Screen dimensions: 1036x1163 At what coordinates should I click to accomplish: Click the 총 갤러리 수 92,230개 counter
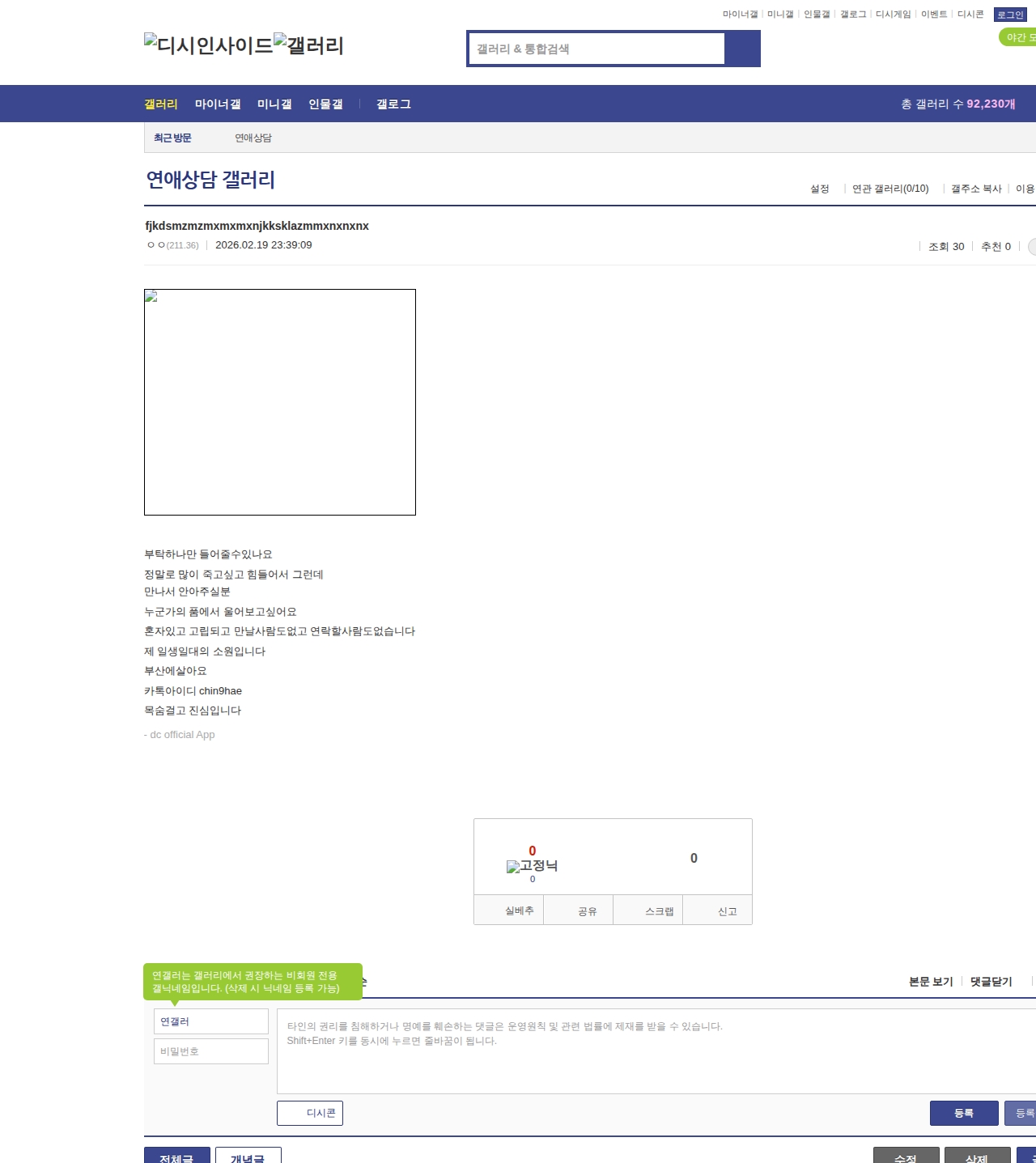click(x=958, y=104)
